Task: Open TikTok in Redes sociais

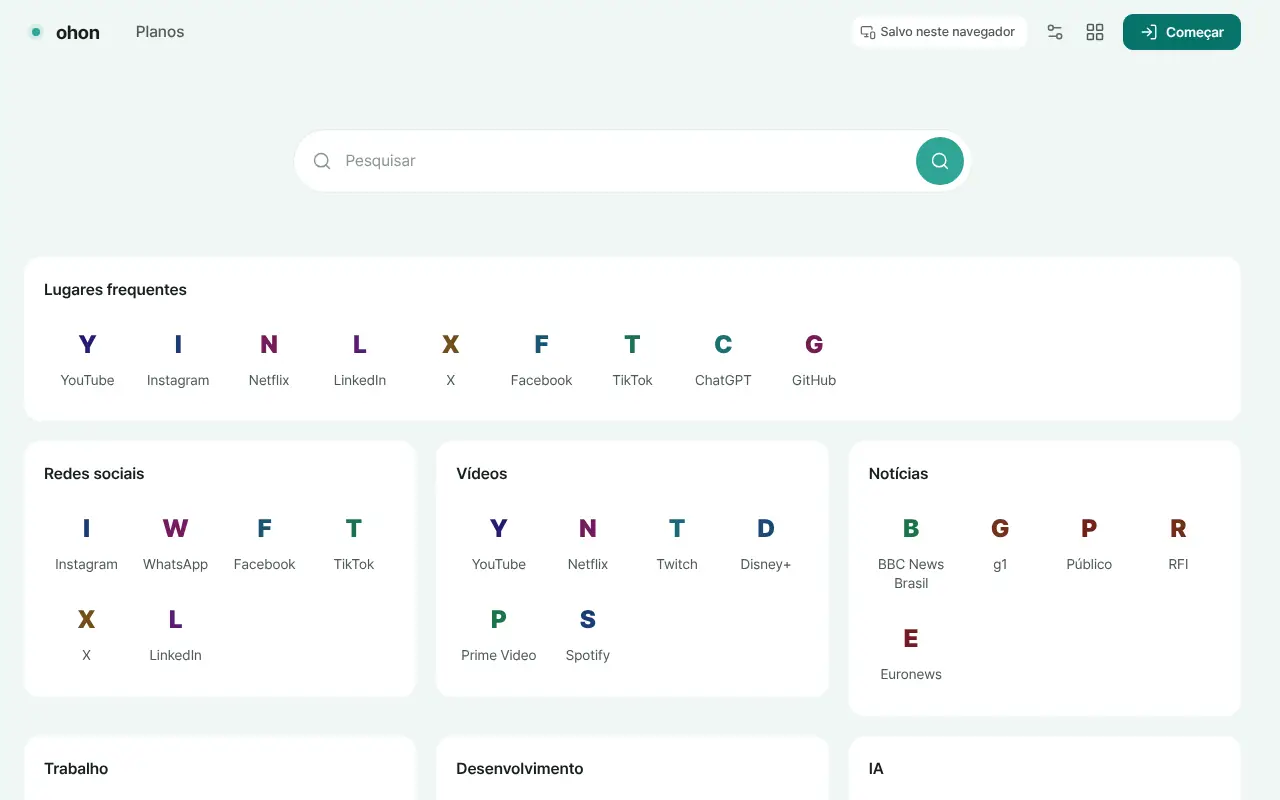Action: tap(354, 544)
